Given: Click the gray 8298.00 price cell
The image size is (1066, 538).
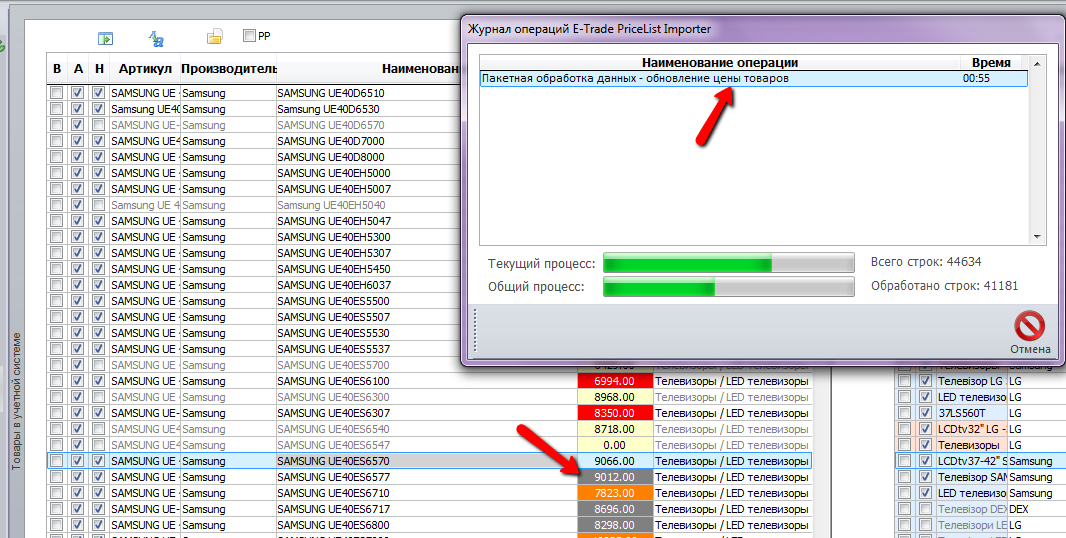Looking at the screenshot, I should pyautogui.click(x=615, y=525).
